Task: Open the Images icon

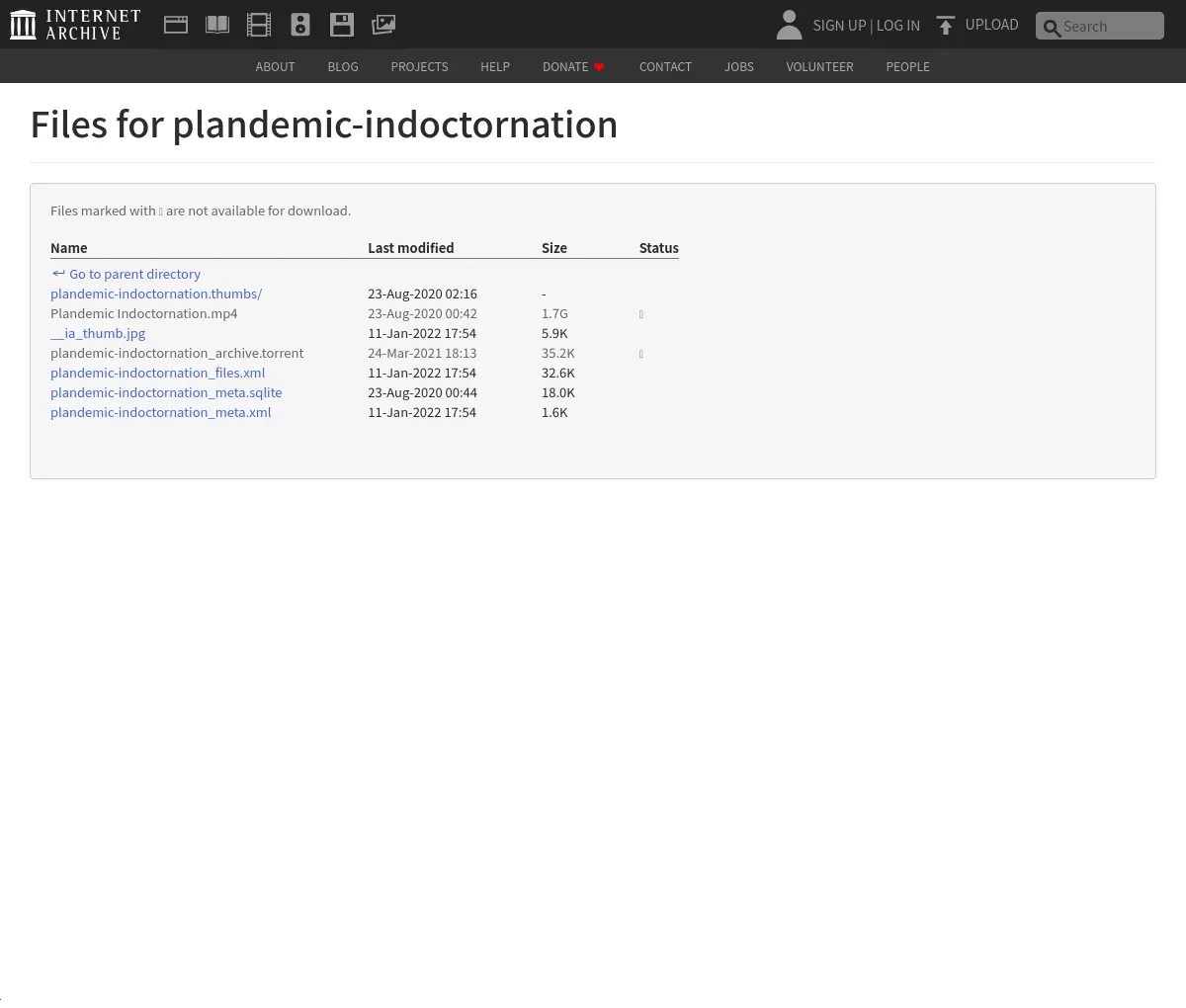Action: [x=383, y=25]
